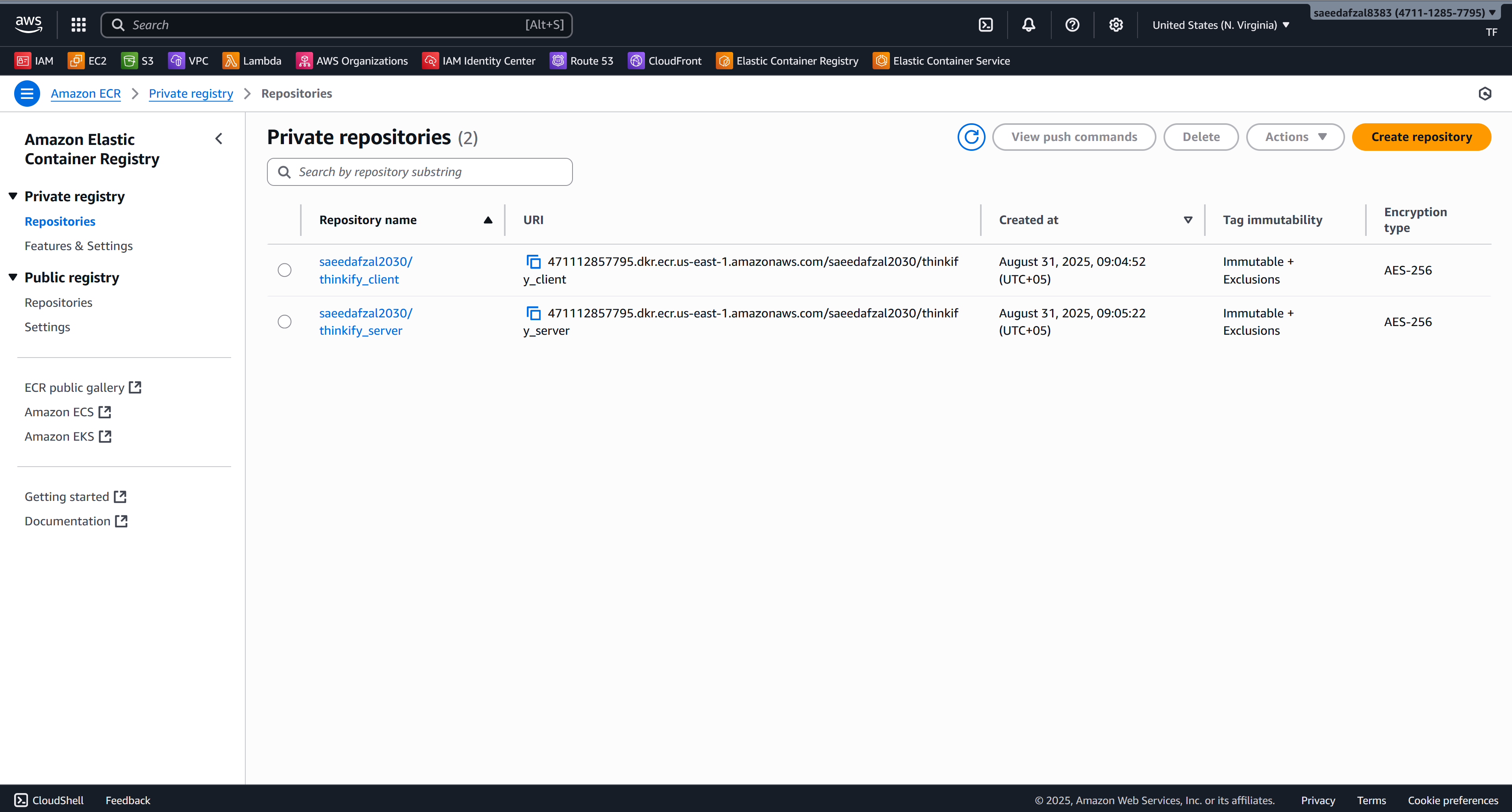
Task: Open the Lambda favorite shortcut
Action: click(252, 61)
